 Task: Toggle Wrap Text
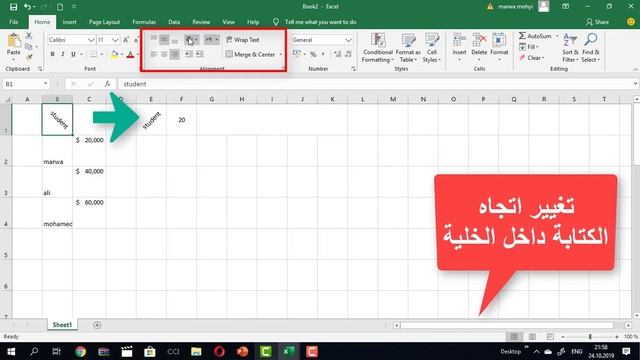point(243,40)
